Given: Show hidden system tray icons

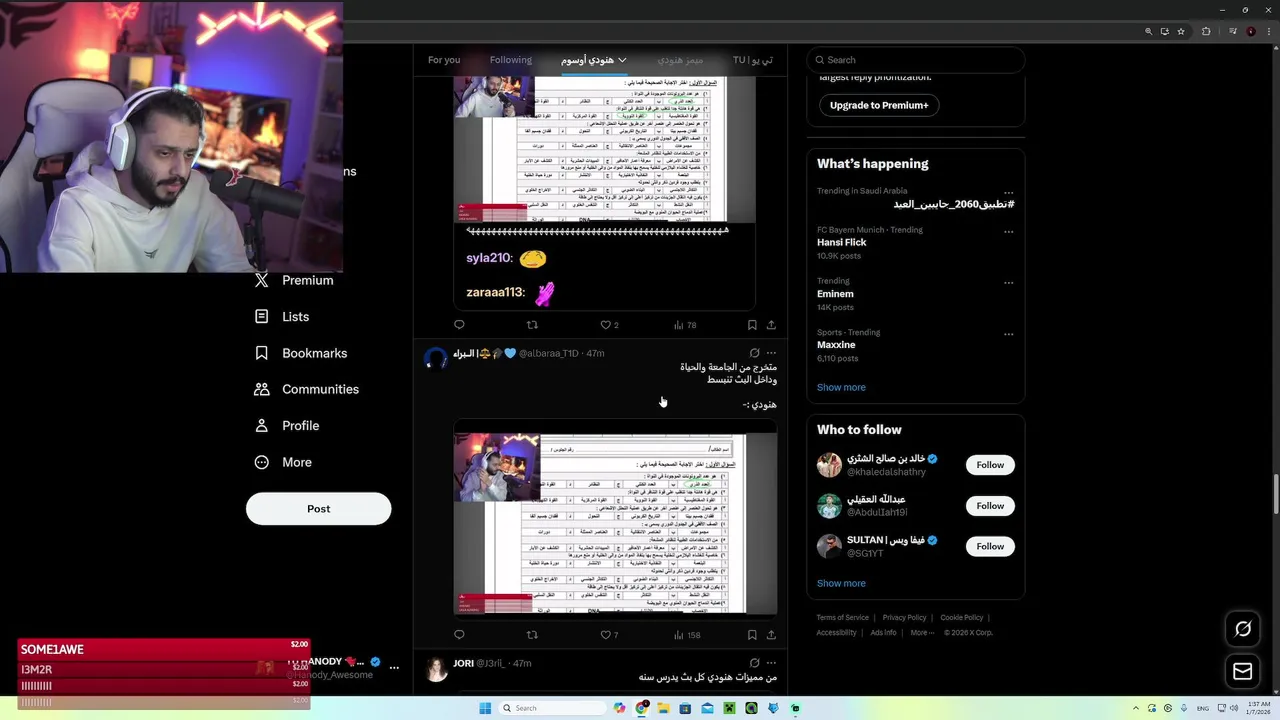Looking at the screenshot, I should (1136, 708).
